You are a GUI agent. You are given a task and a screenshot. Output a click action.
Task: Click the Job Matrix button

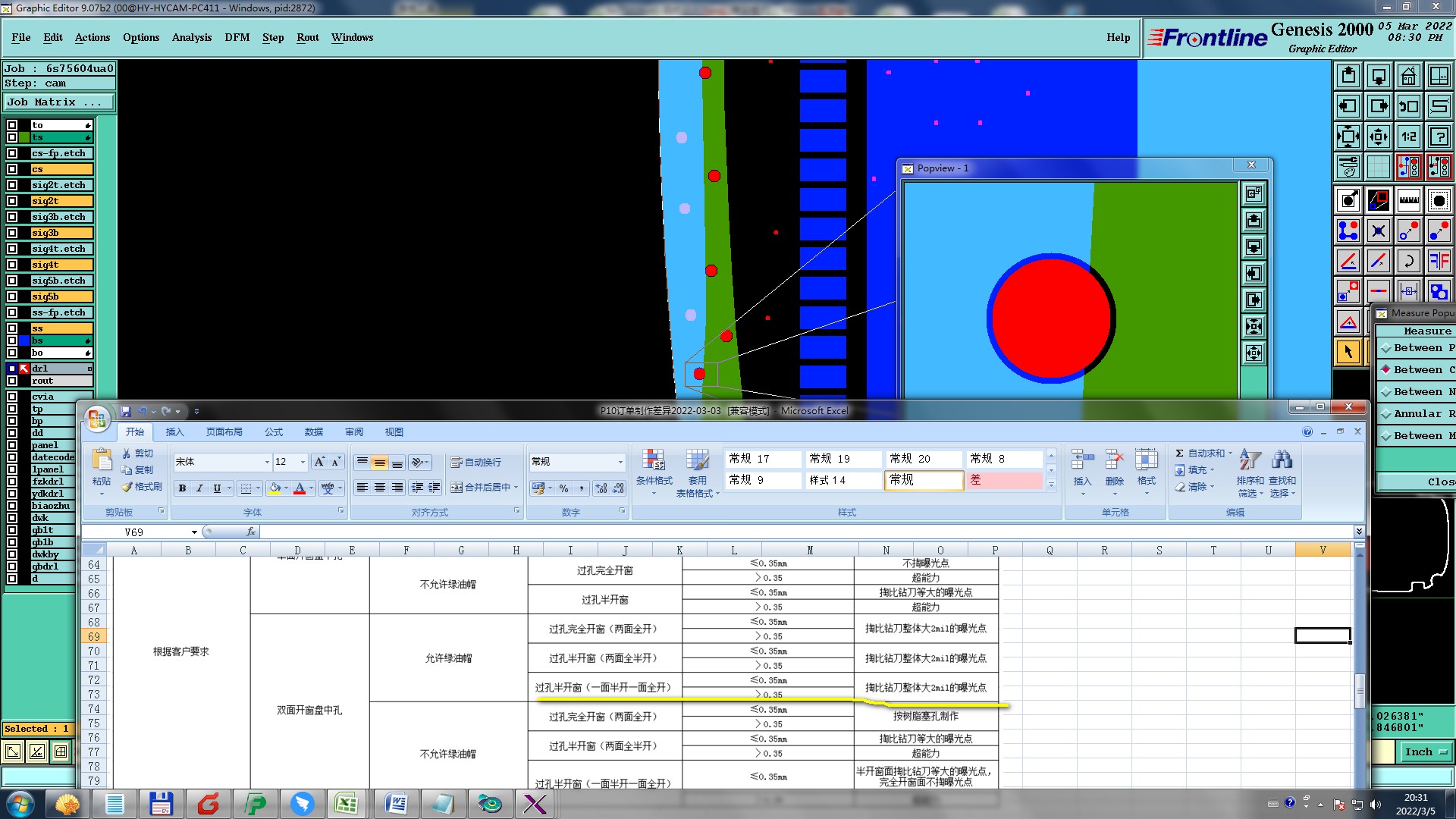coord(58,102)
